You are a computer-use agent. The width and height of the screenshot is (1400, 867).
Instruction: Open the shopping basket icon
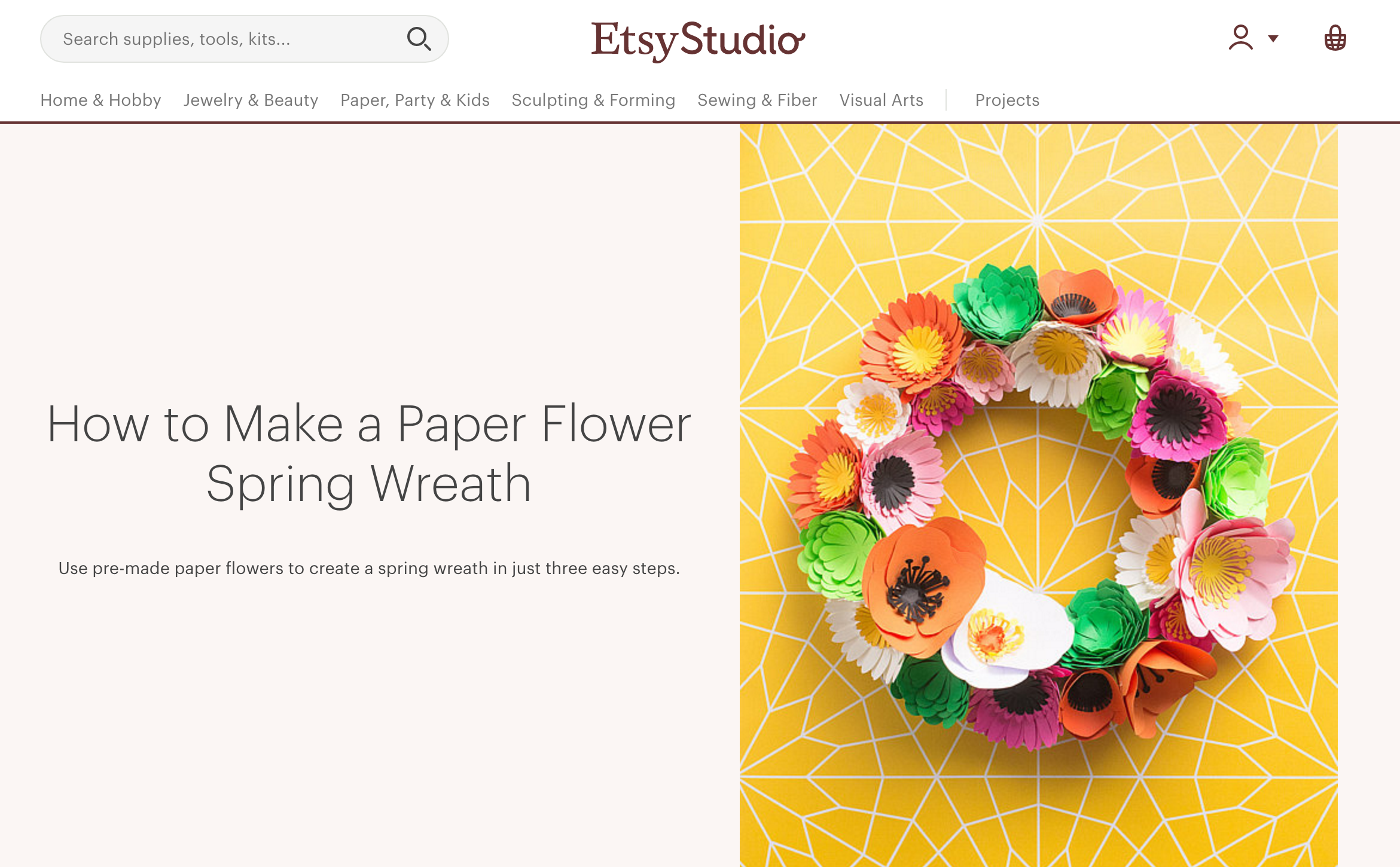pyautogui.click(x=1335, y=38)
